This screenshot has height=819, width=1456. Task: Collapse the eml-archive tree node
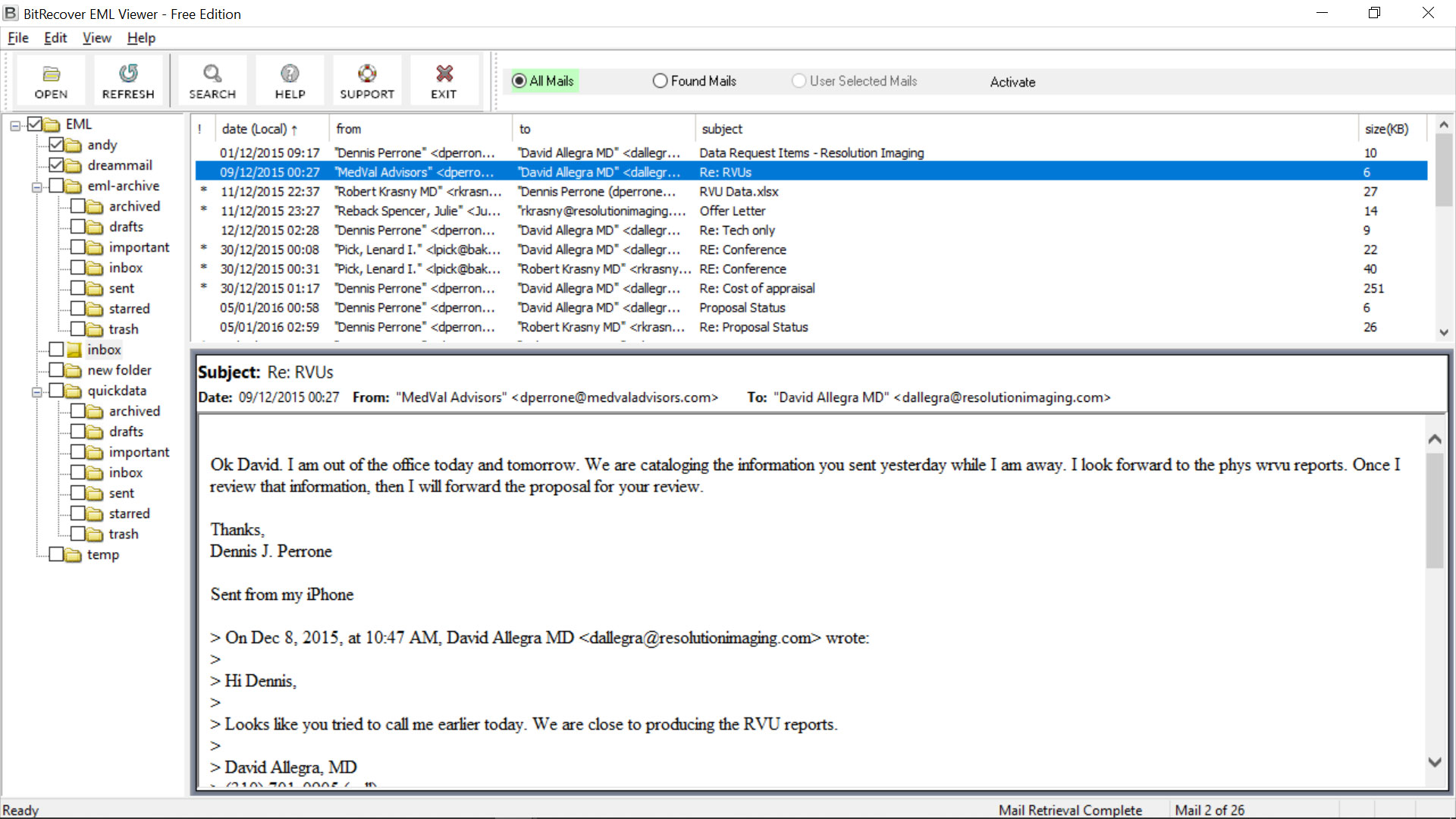point(36,185)
